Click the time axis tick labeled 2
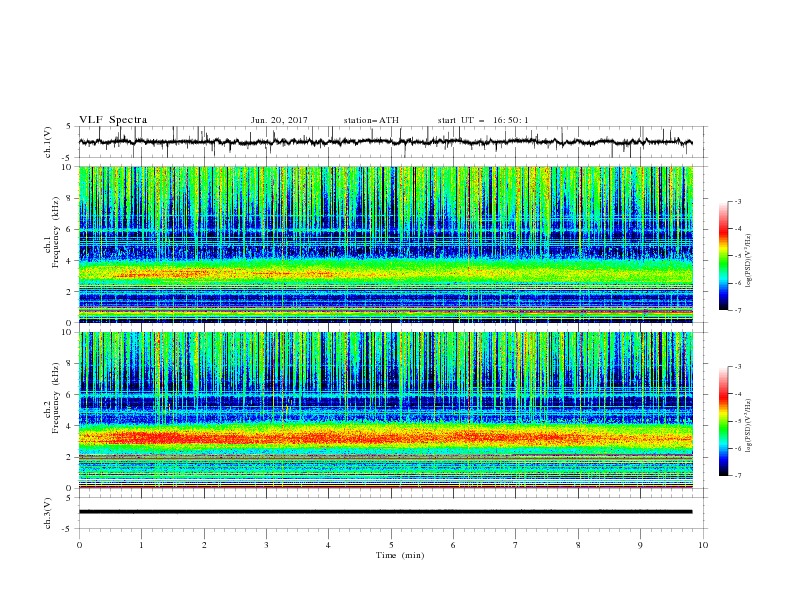The height and width of the screenshot is (612, 792). [x=204, y=545]
